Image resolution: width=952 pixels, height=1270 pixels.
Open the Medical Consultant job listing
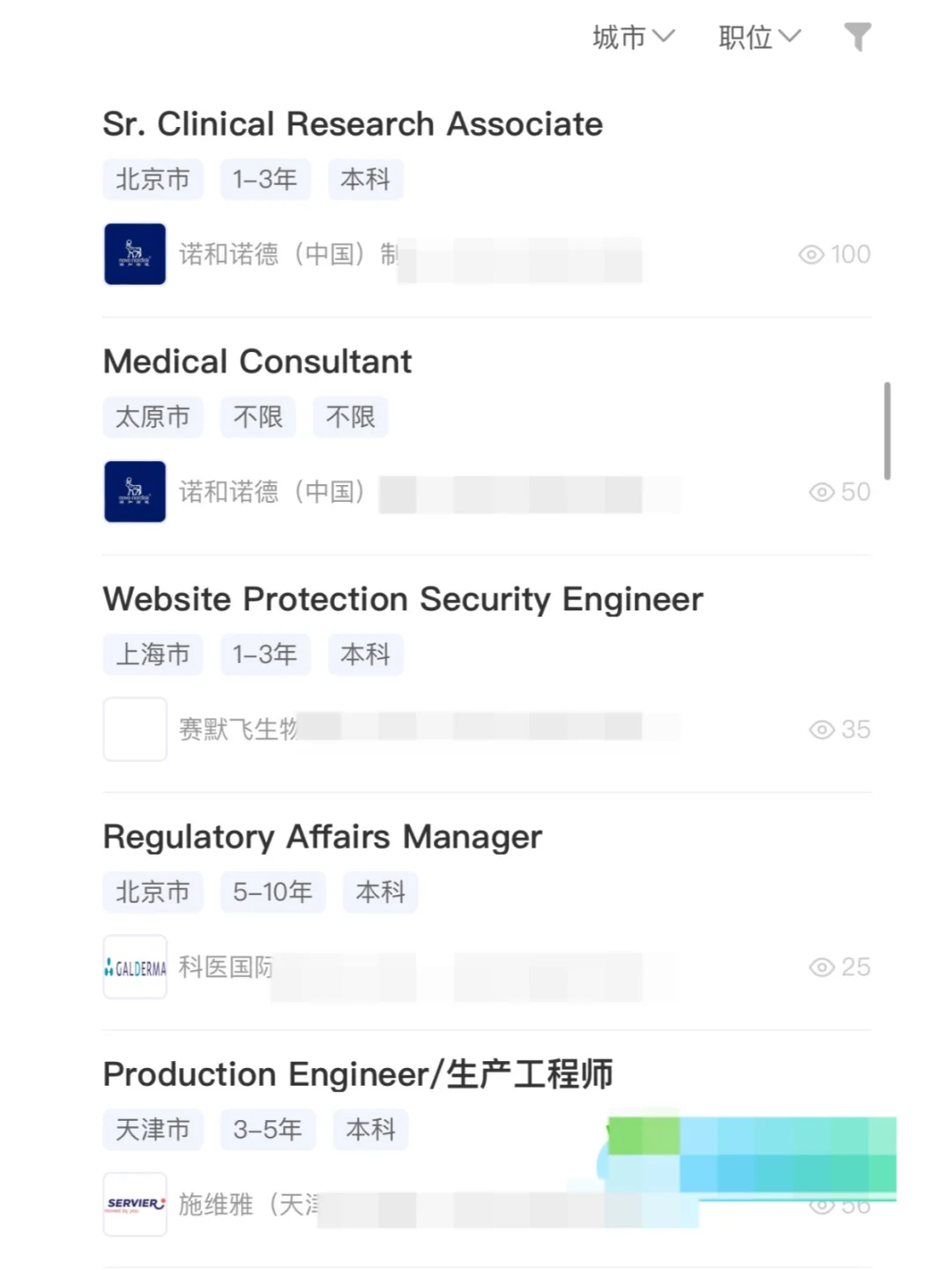tap(257, 362)
